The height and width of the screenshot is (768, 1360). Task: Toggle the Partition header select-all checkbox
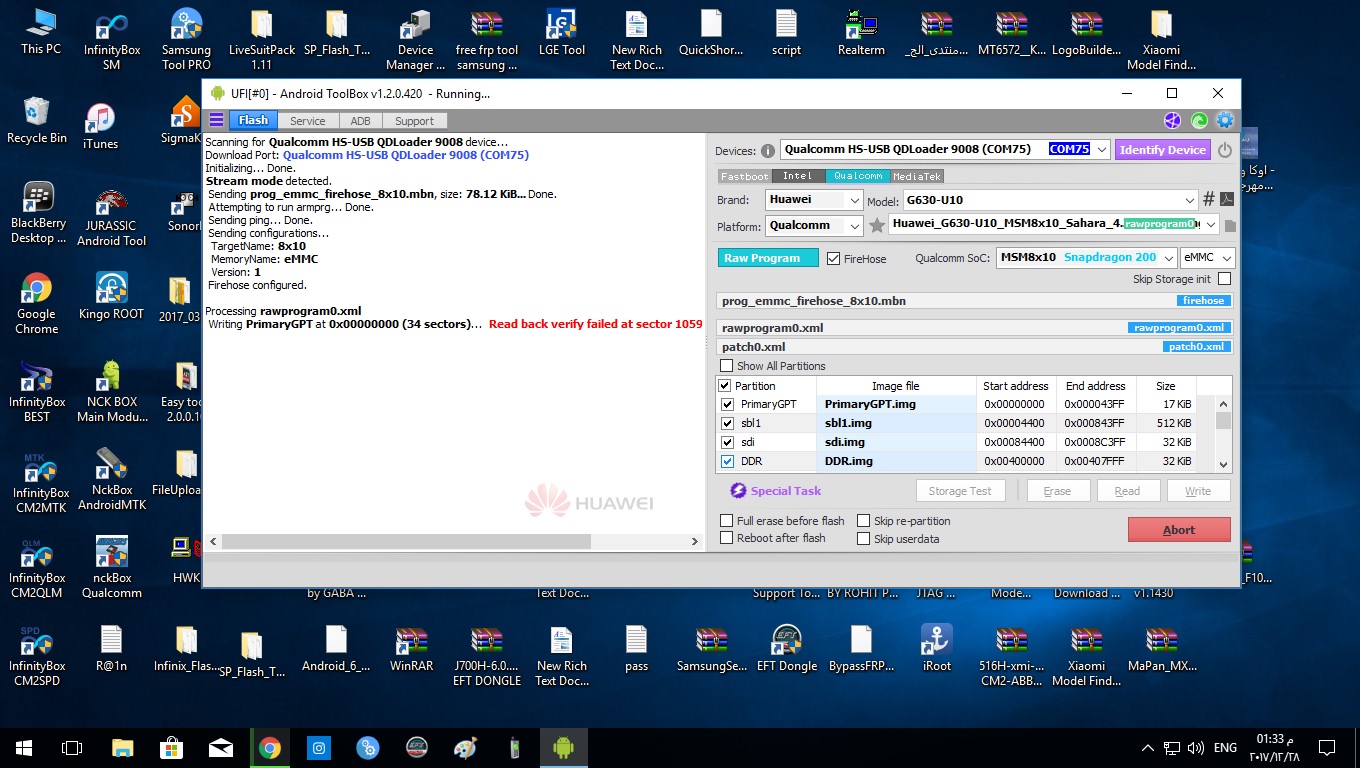tap(725, 386)
